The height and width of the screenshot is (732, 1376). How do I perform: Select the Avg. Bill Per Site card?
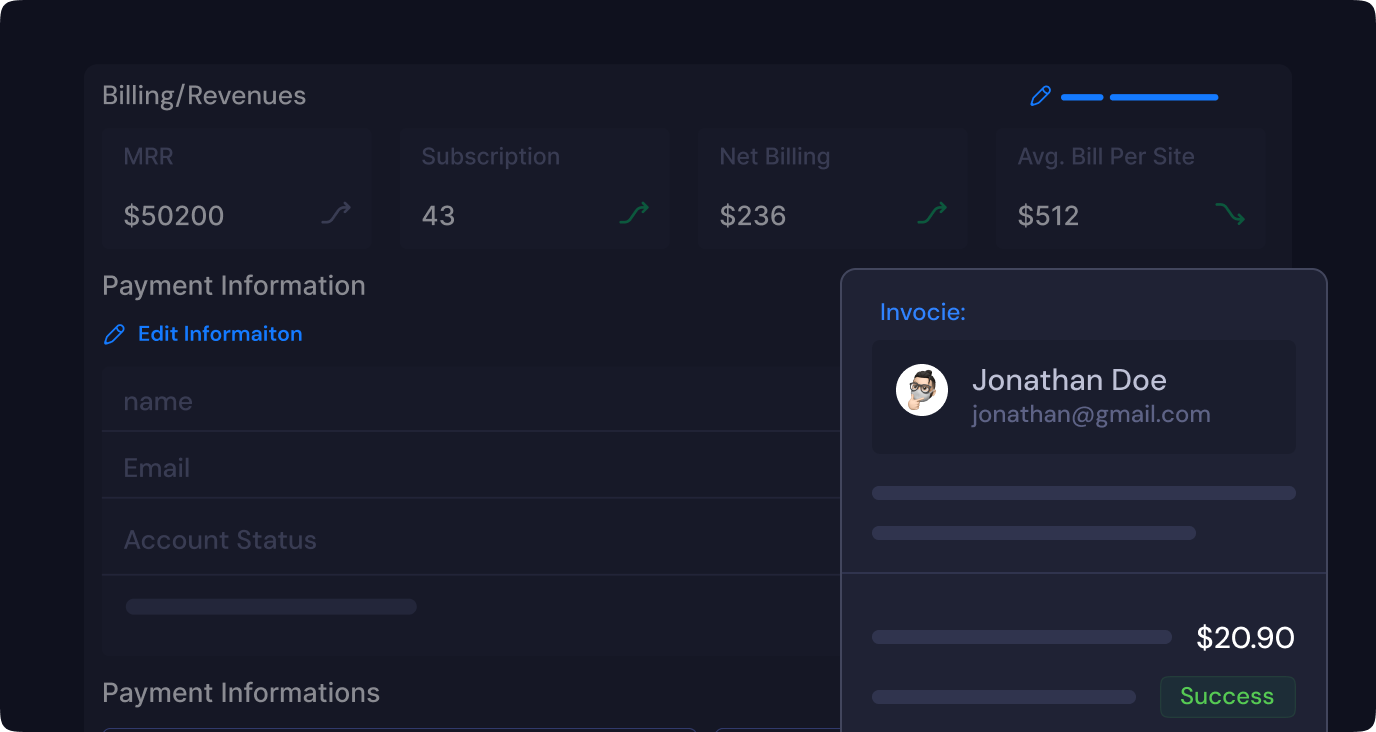[1130, 188]
